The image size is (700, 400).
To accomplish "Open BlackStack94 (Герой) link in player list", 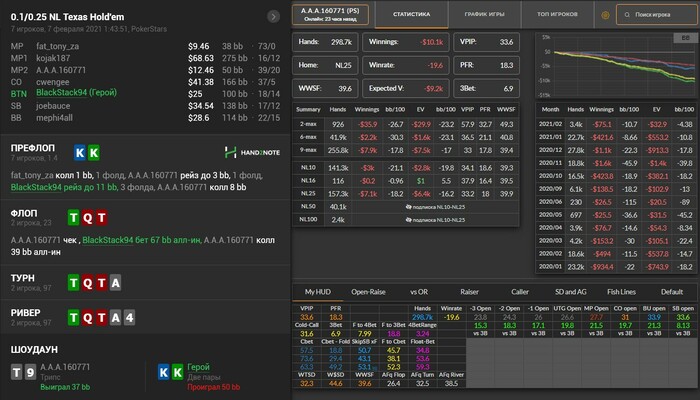I will (x=76, y=93).
